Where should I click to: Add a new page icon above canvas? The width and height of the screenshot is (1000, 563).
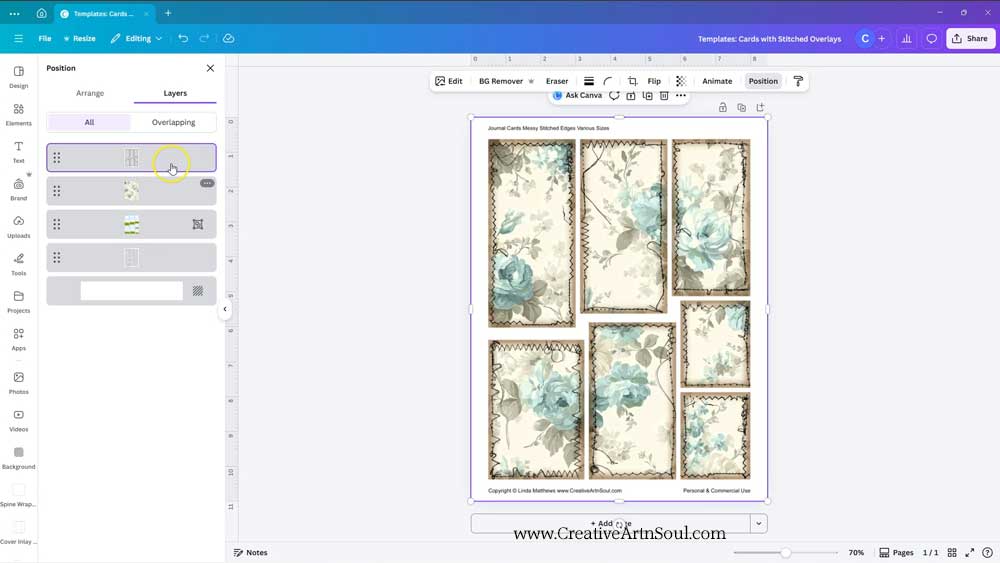[x=760, y=108]
